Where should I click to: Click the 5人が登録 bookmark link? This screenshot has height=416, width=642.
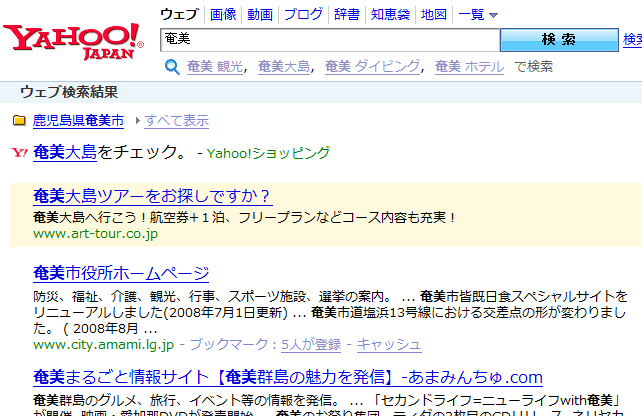point(311,344)
